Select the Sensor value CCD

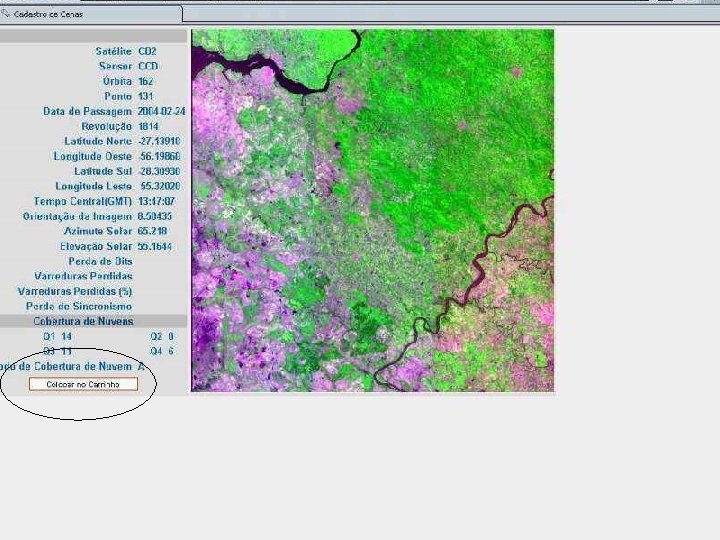pos(148,66)
